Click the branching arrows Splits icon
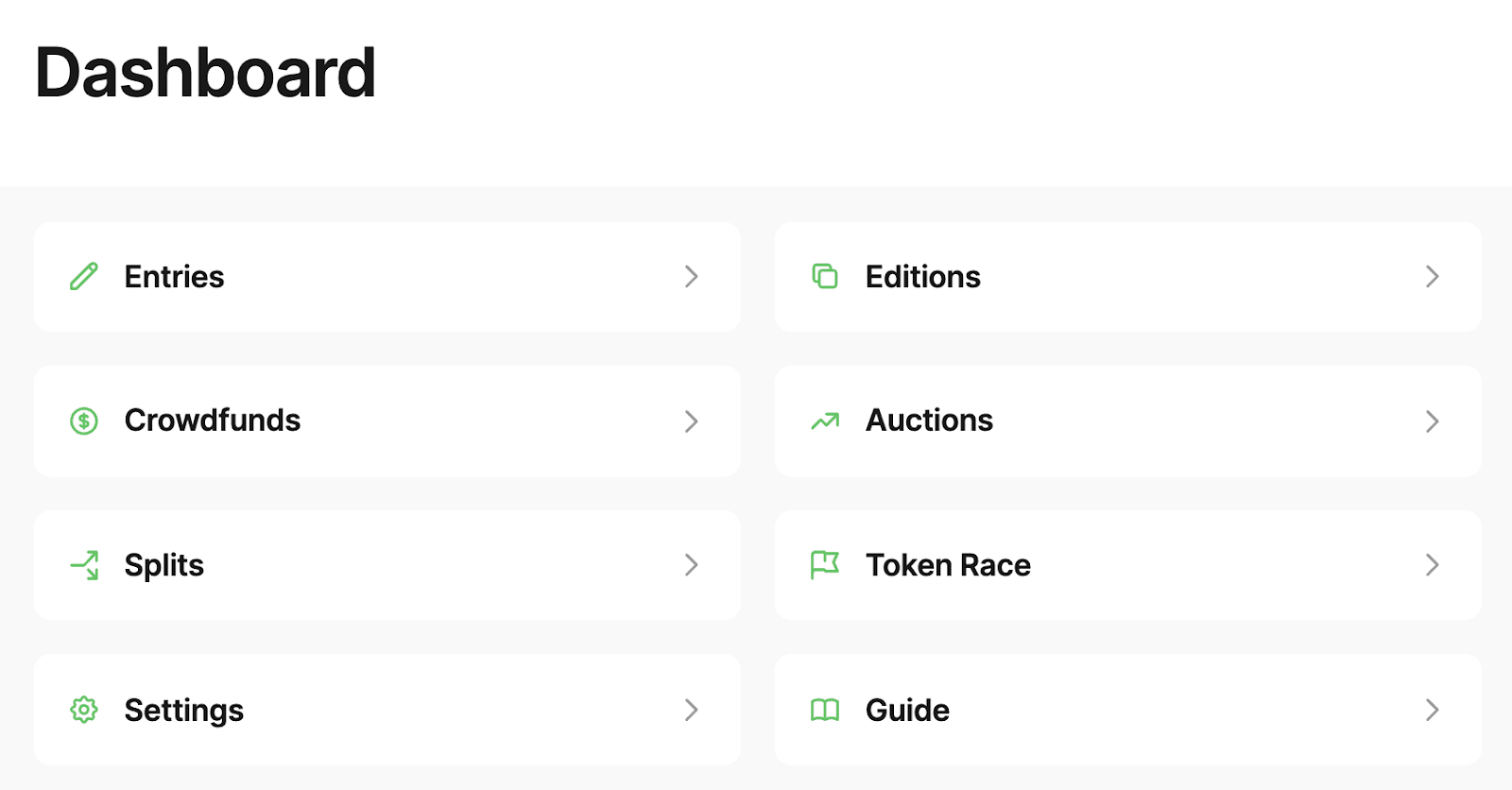Image resolution: width=1512 pixels, height=790 pixels. click(84, 565)
